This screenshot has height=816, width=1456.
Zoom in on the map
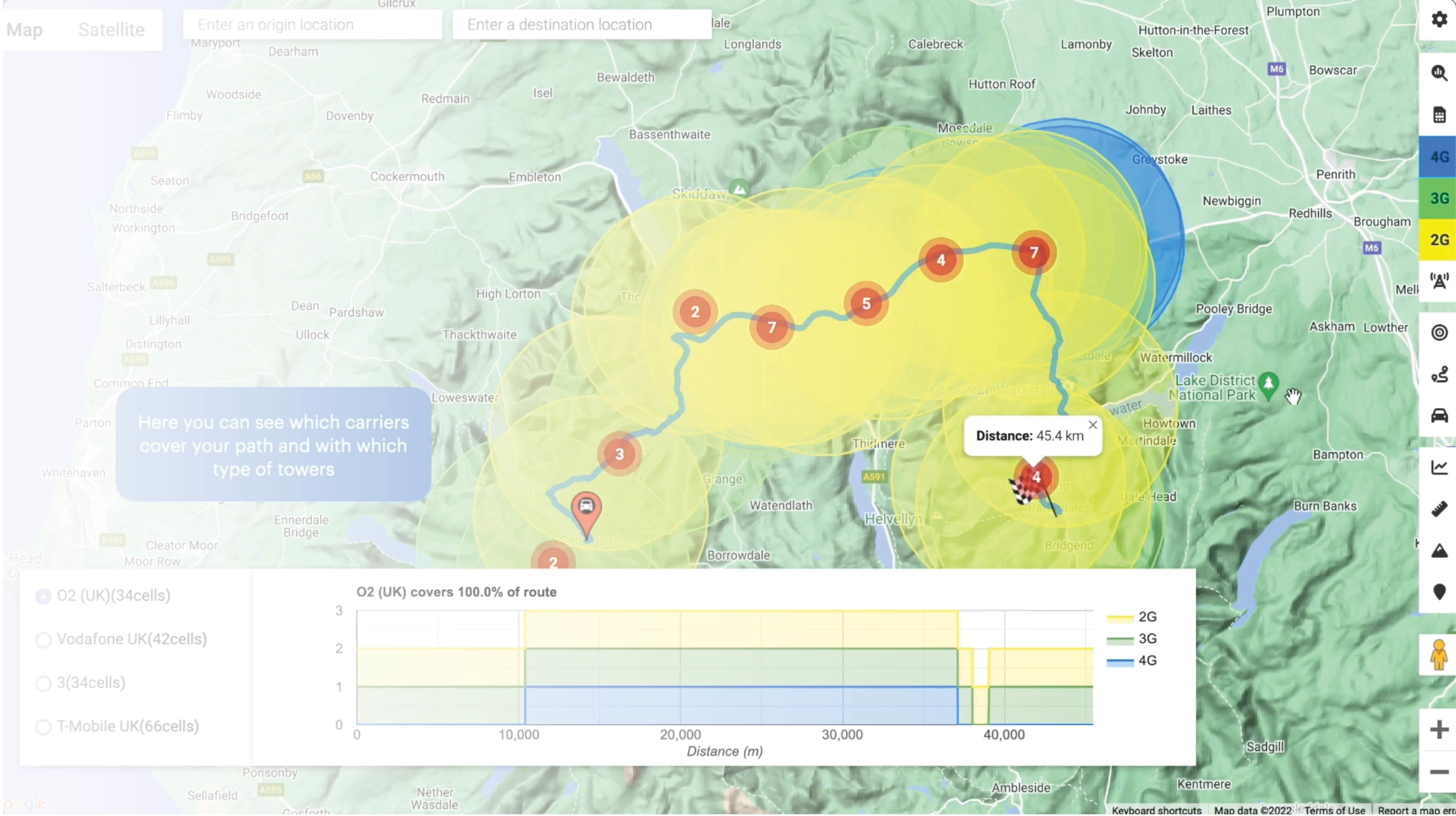(x=1439, y=730)
